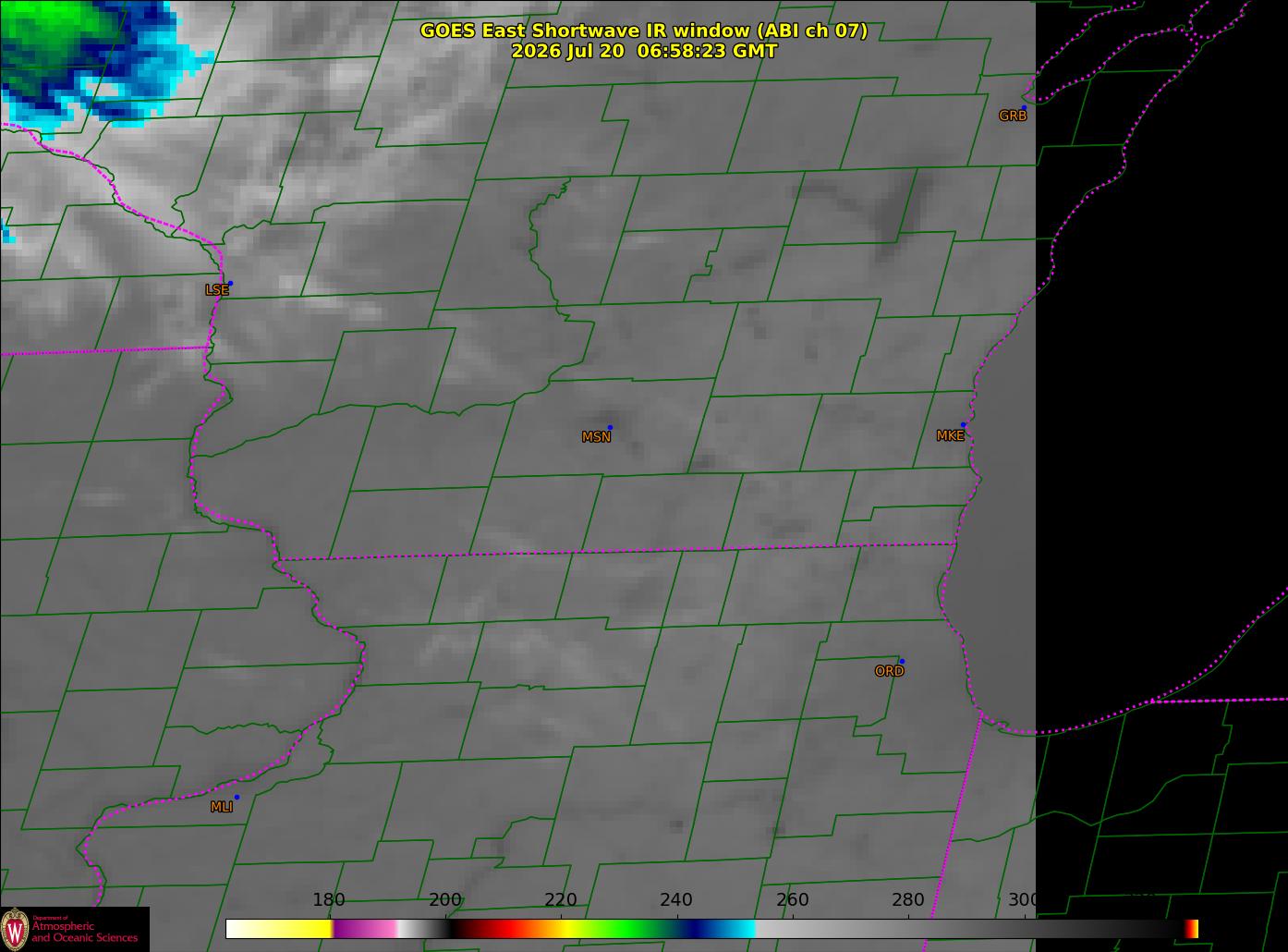
Task: Click the cyan segment of the color bar
Action: click(x=735, y=928)
